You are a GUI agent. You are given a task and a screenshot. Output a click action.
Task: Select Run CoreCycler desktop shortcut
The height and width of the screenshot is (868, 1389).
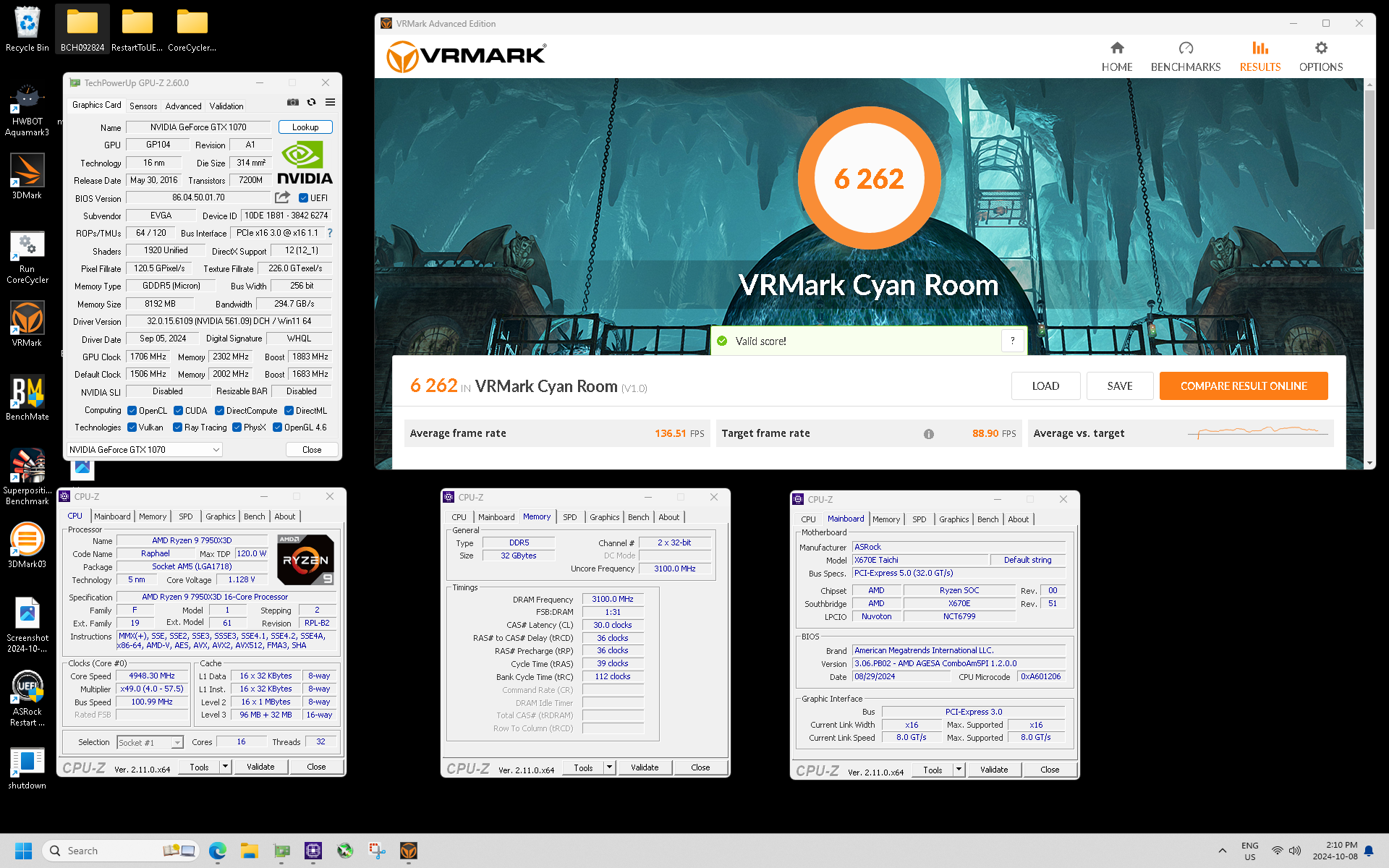click(x=27, y=258)
